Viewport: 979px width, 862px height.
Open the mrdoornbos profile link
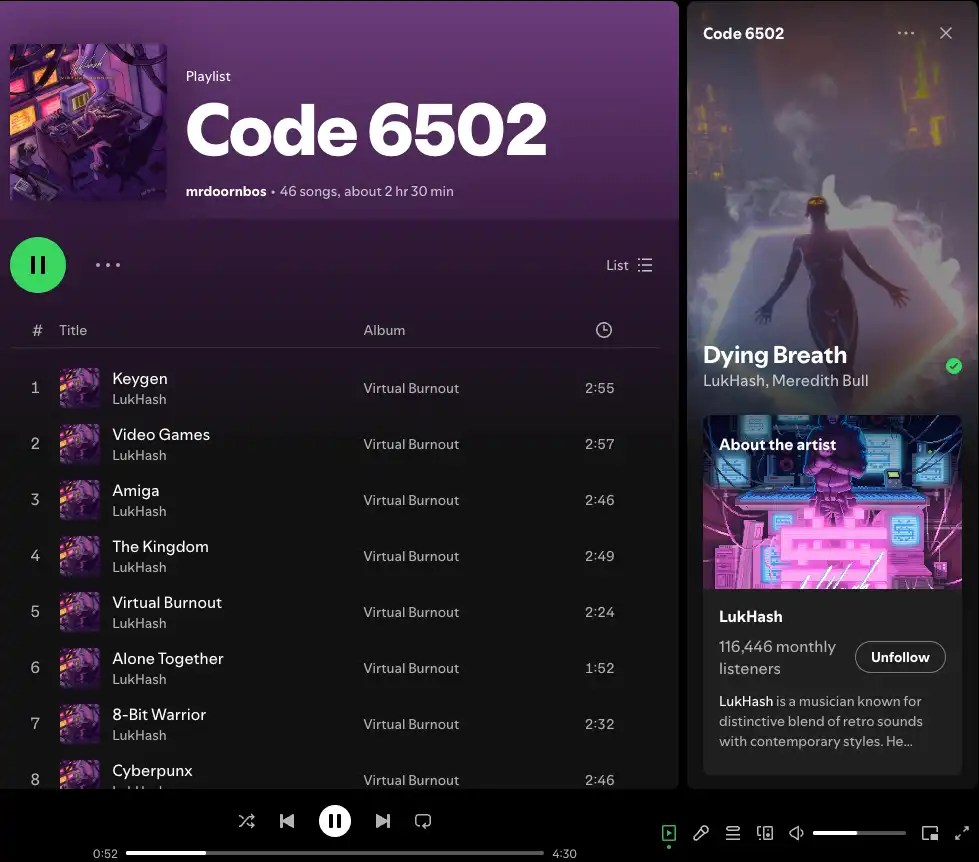point(226,191)
